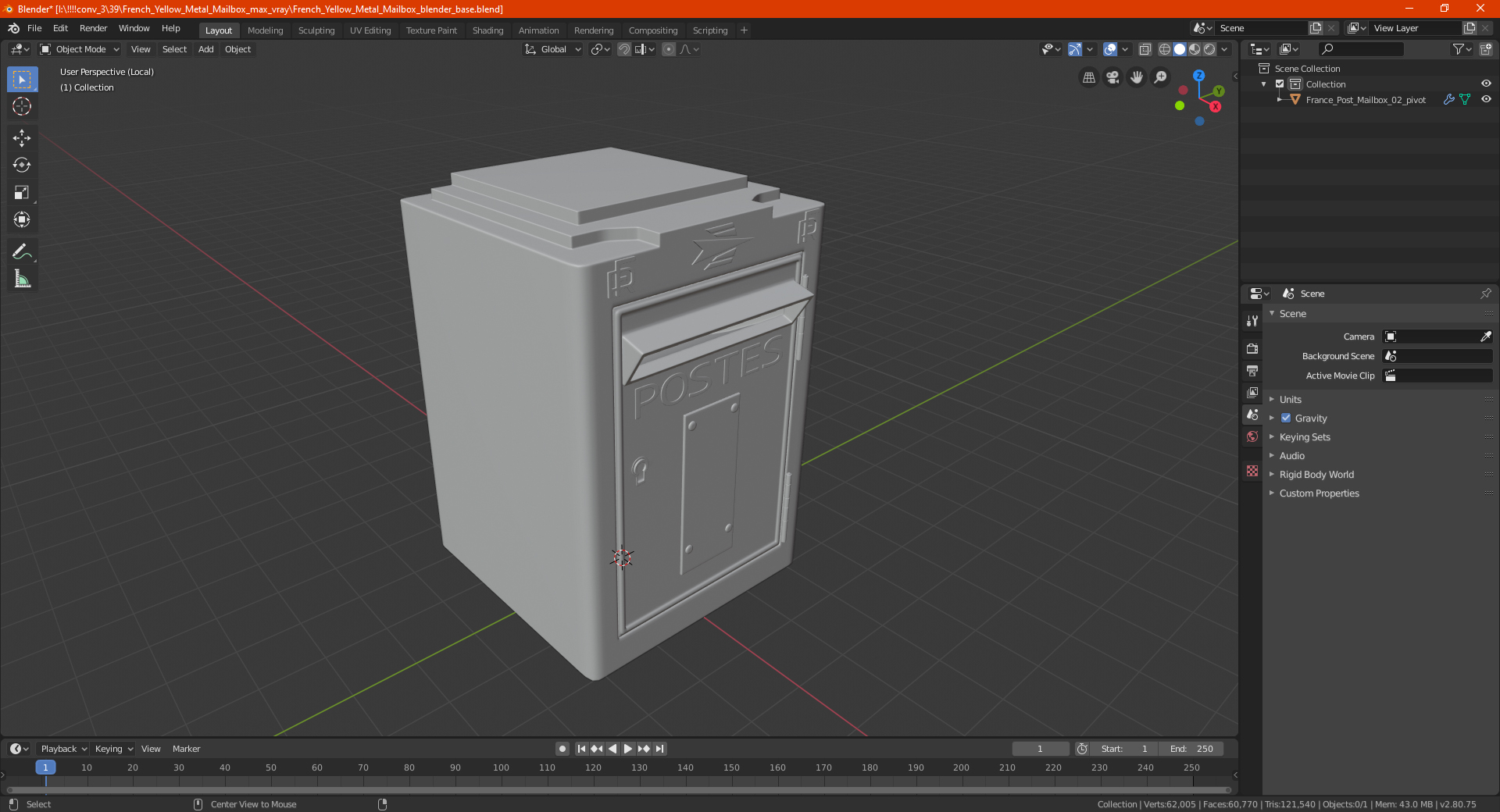Click the pan view hand icon
The width and height of the screenshot is (1500, 812).
(x=1137, y=77)
